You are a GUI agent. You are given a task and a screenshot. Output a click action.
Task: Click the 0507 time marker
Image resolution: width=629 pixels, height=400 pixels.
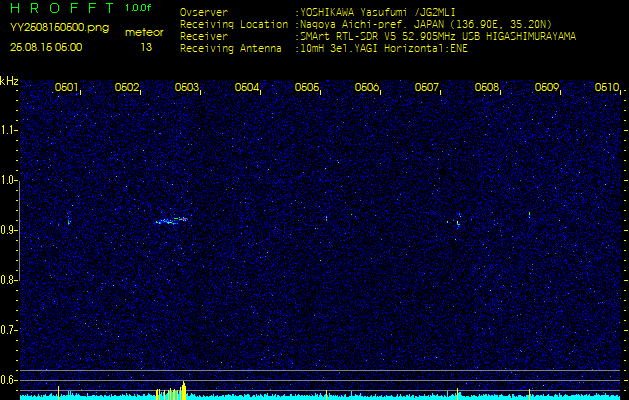tap(426, 87)
